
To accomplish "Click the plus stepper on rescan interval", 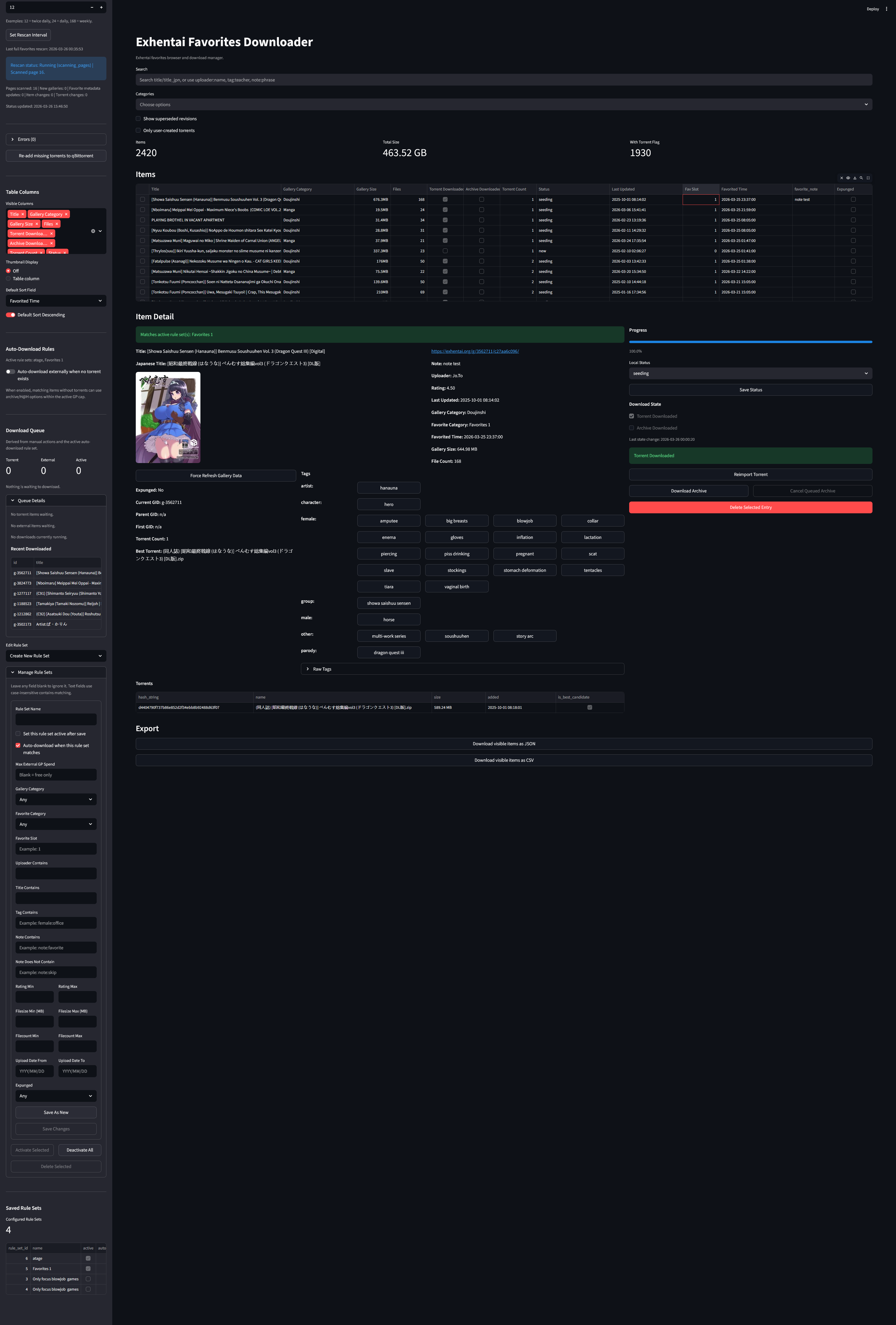I will click(x=101, y=7).
